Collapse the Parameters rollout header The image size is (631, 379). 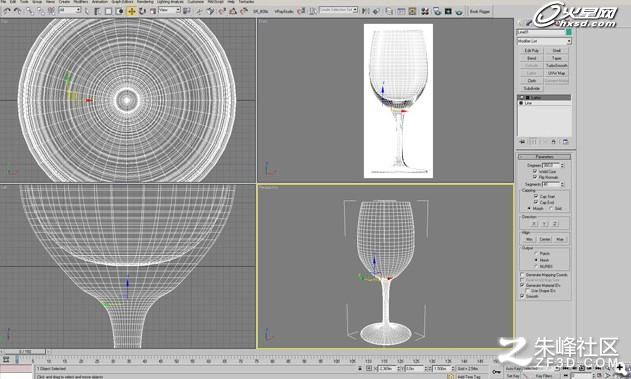544,157
